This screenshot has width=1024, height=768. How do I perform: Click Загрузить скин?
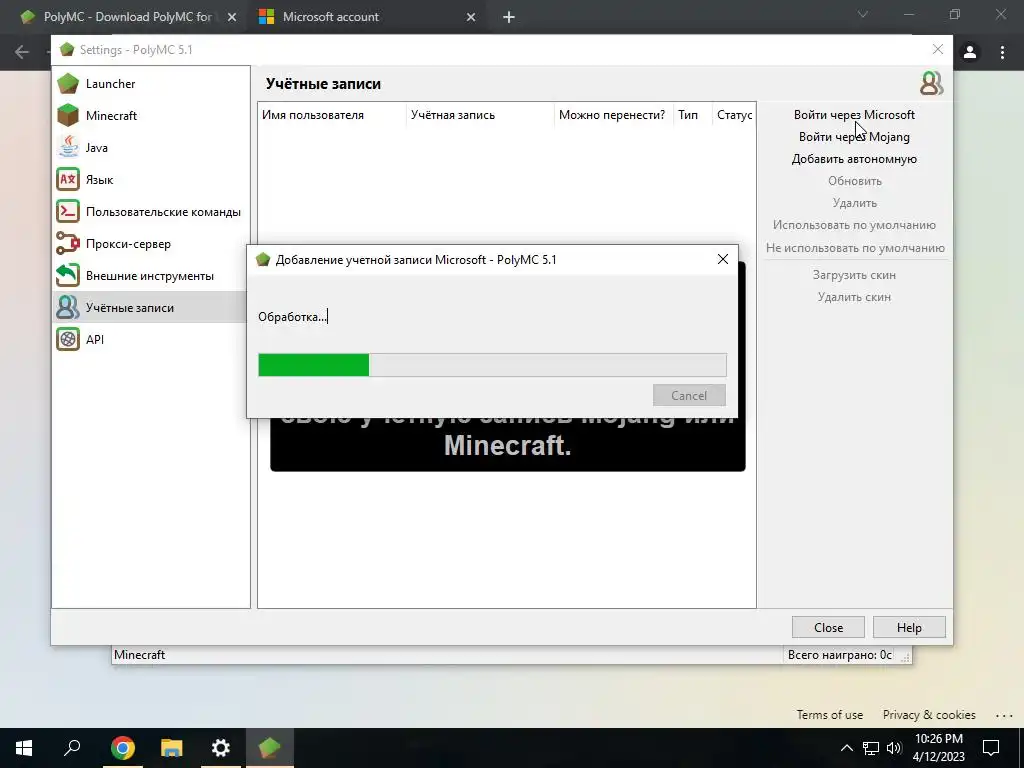click(x=854, y=275)
